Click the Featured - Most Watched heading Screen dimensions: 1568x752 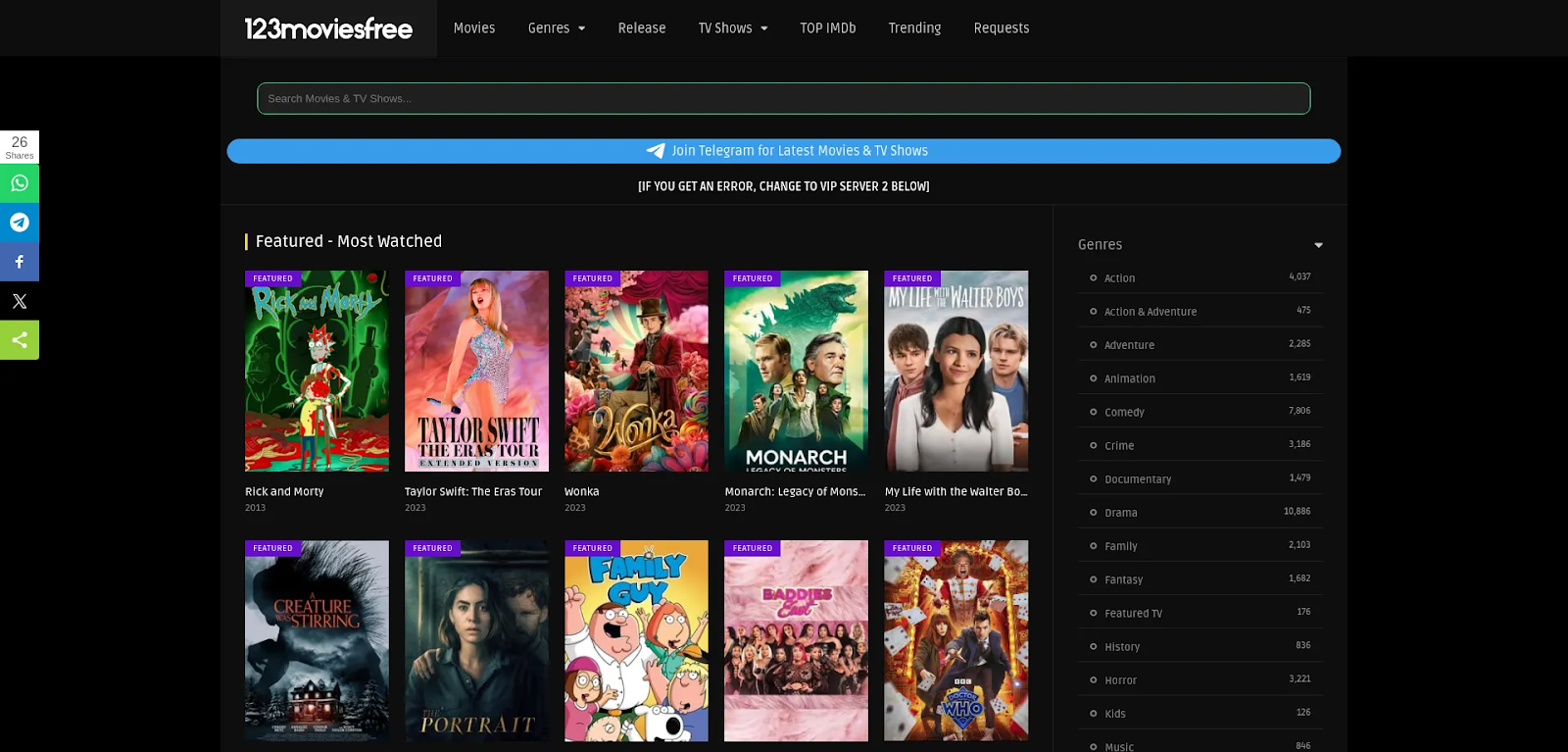[349, 241]
